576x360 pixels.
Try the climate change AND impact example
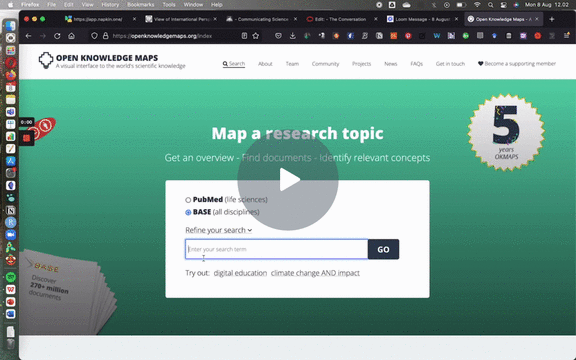click(315, 273)
